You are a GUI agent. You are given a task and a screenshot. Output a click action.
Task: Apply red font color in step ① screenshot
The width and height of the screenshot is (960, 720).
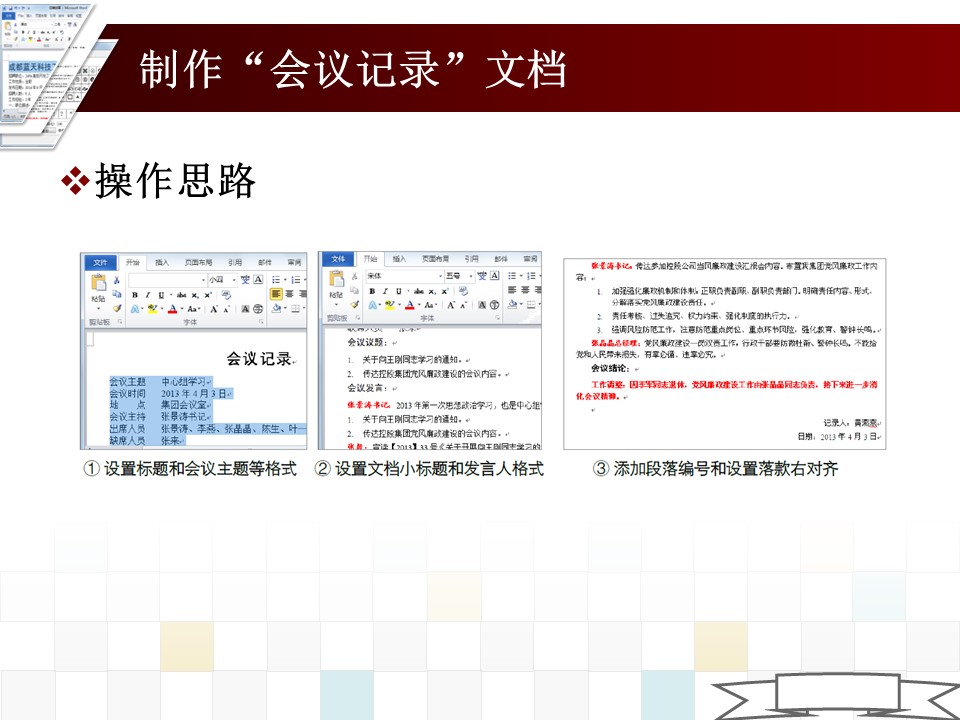(173, 309)
